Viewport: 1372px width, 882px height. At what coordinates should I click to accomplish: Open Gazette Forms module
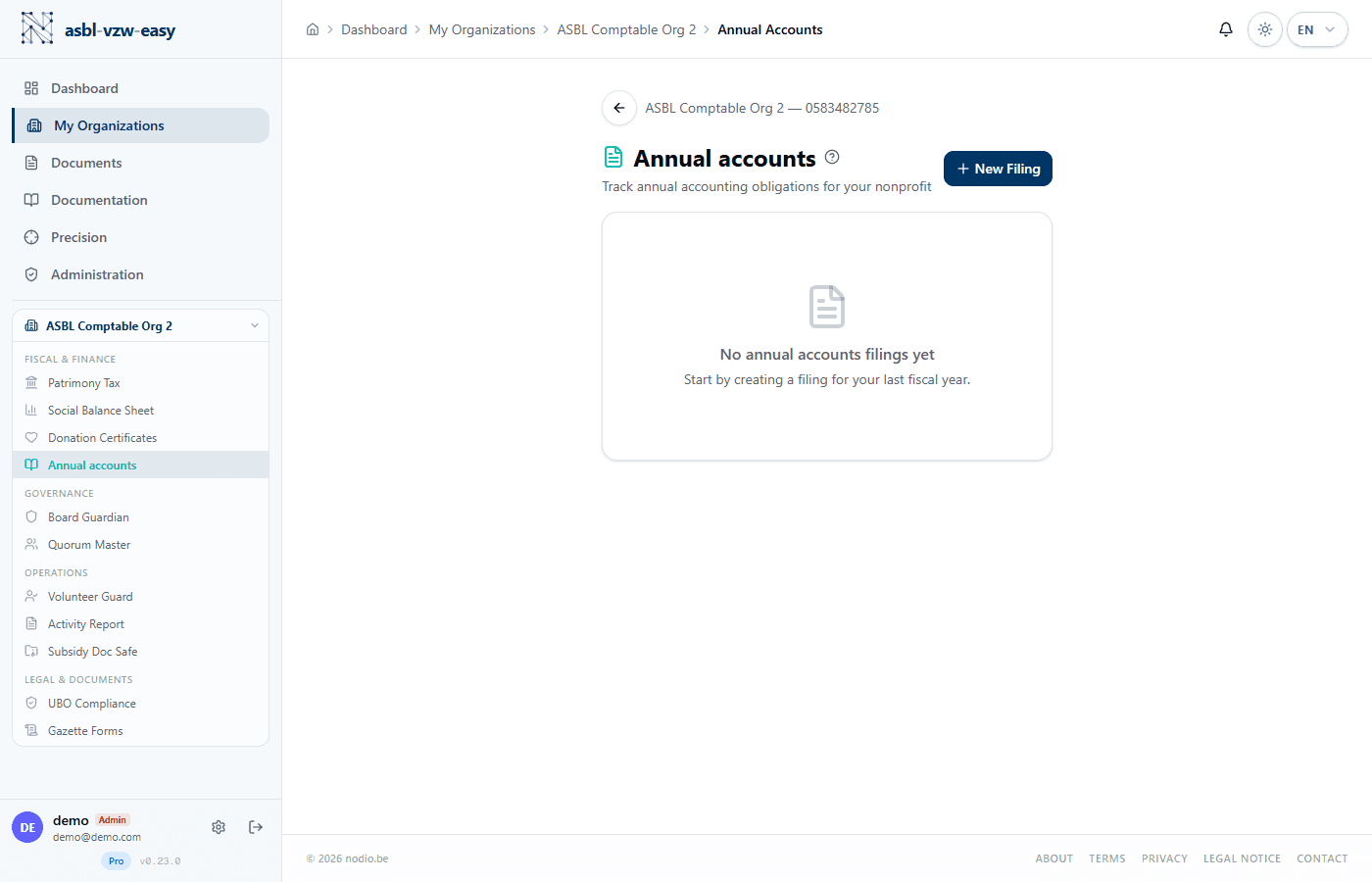[x=141, y=731]
